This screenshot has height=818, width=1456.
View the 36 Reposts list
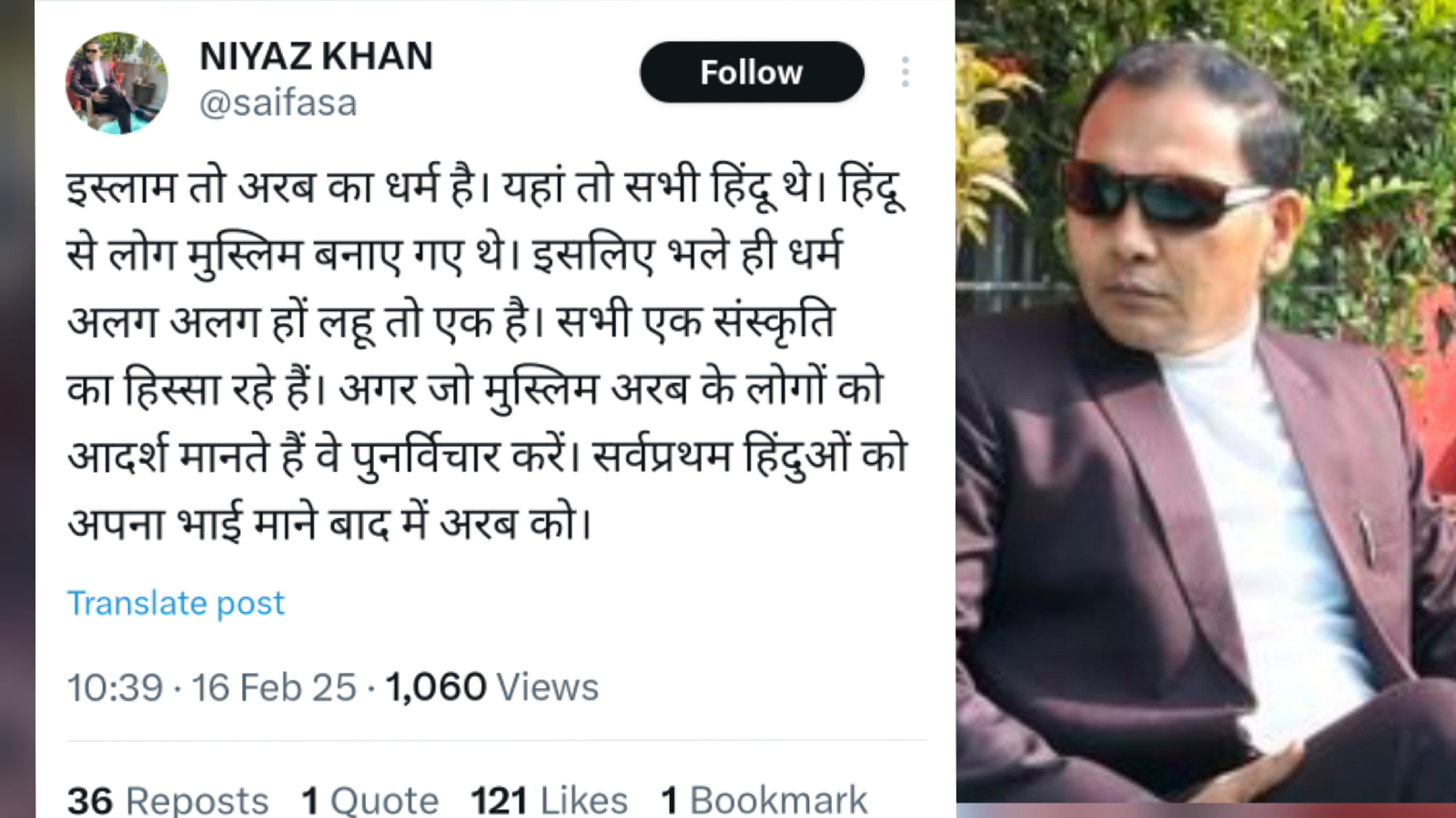coord(167,800)
